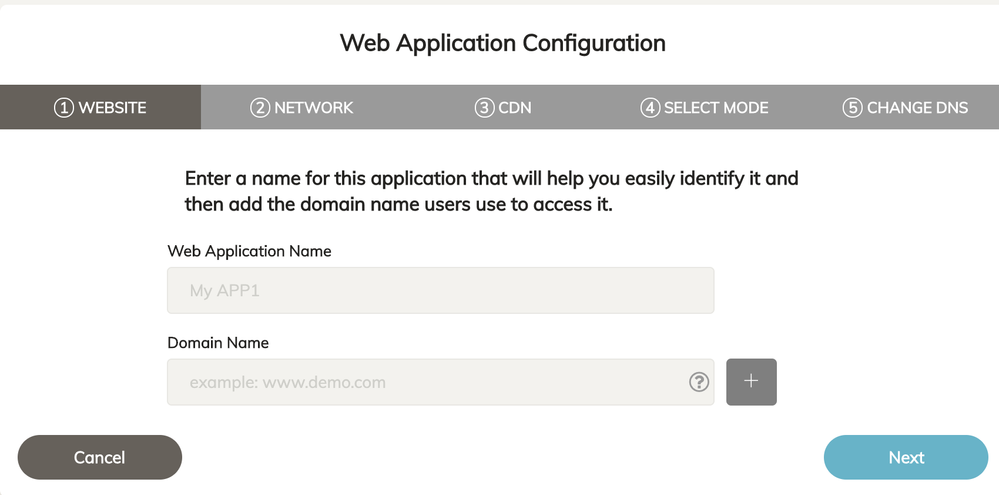Image resolution: width=999 pixels, height=495 pixels.
Task: Jump to the Change DNS step tab
Action: (x=905, y=107)
